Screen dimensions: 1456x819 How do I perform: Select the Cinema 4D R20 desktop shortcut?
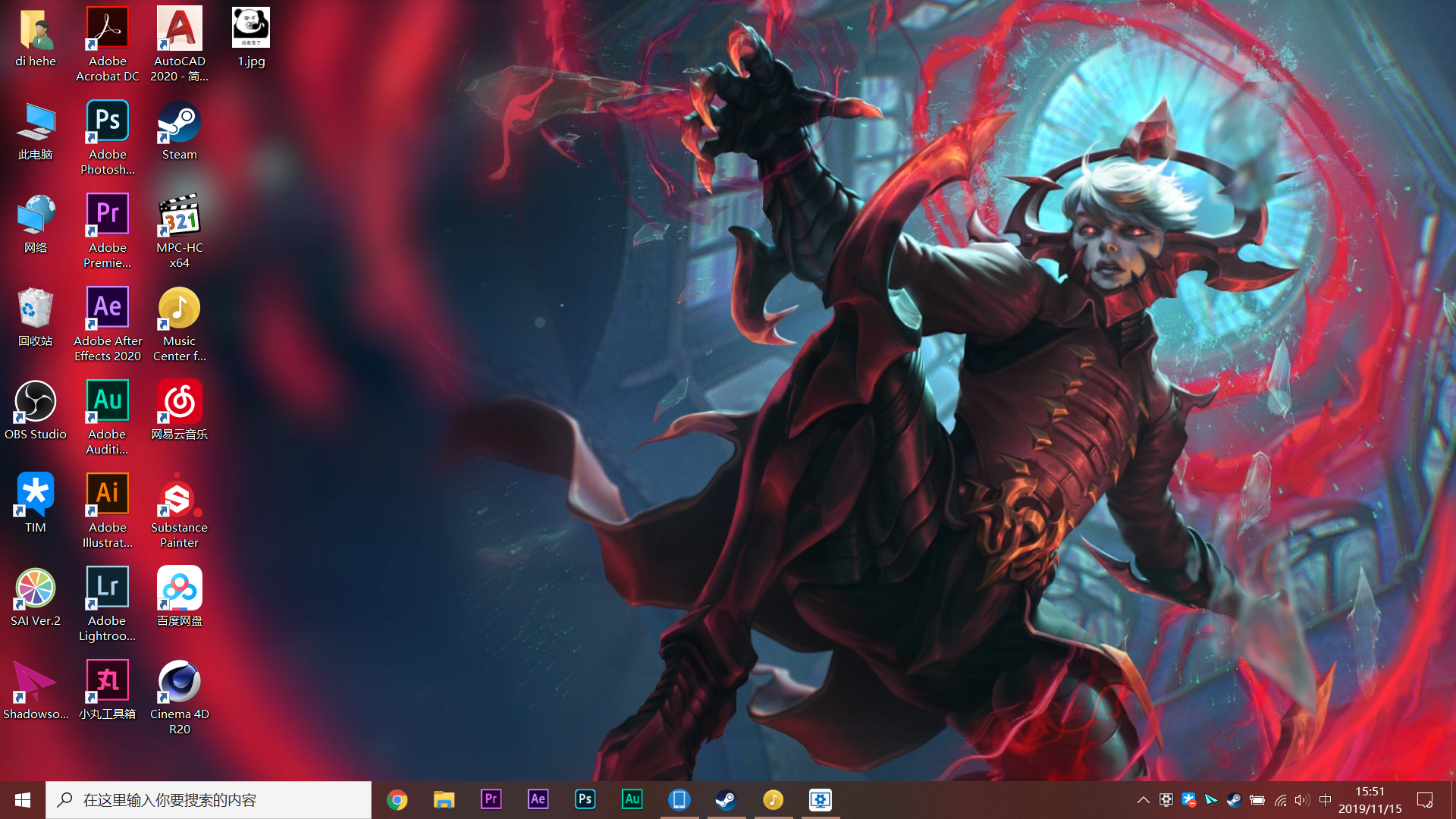click(x=180, y=698)
